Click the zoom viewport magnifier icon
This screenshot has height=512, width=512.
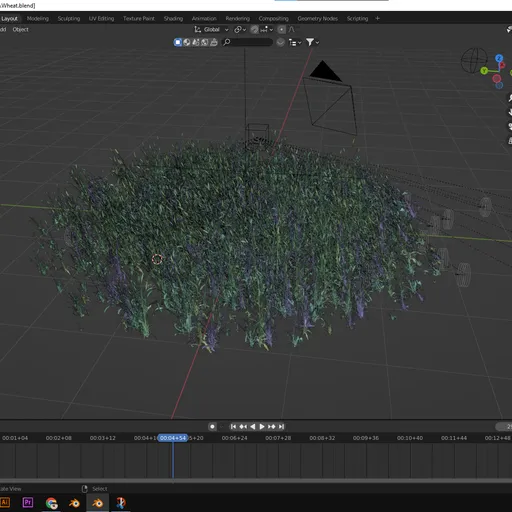pyautogui.click(x=509, y=98)
